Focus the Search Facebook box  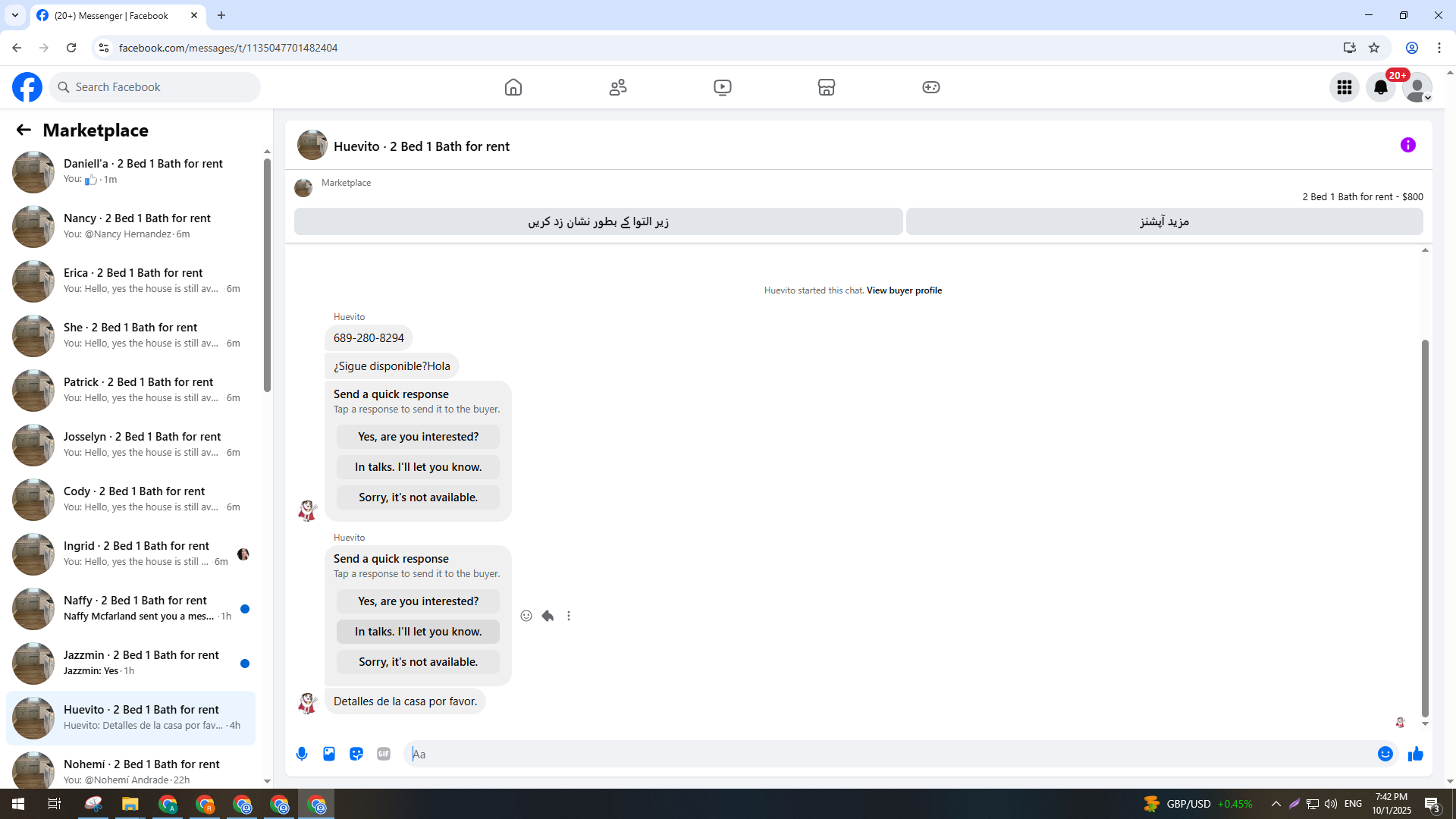[155, 87]
